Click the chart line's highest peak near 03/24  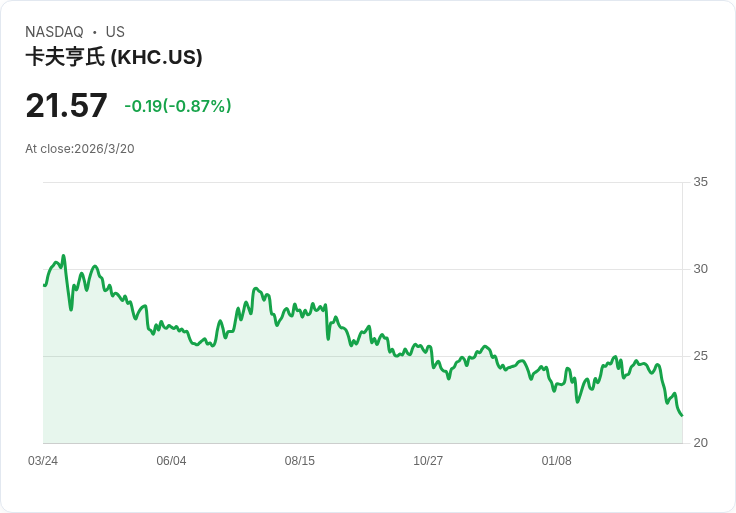coord(63,256)
